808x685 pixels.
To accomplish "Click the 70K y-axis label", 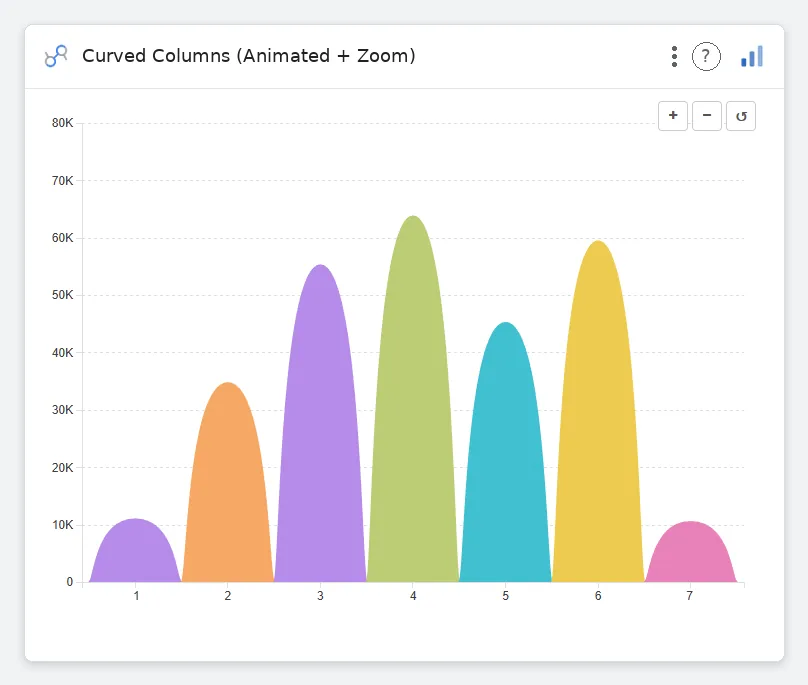I will pyautogui.click(x=62, y=181).
